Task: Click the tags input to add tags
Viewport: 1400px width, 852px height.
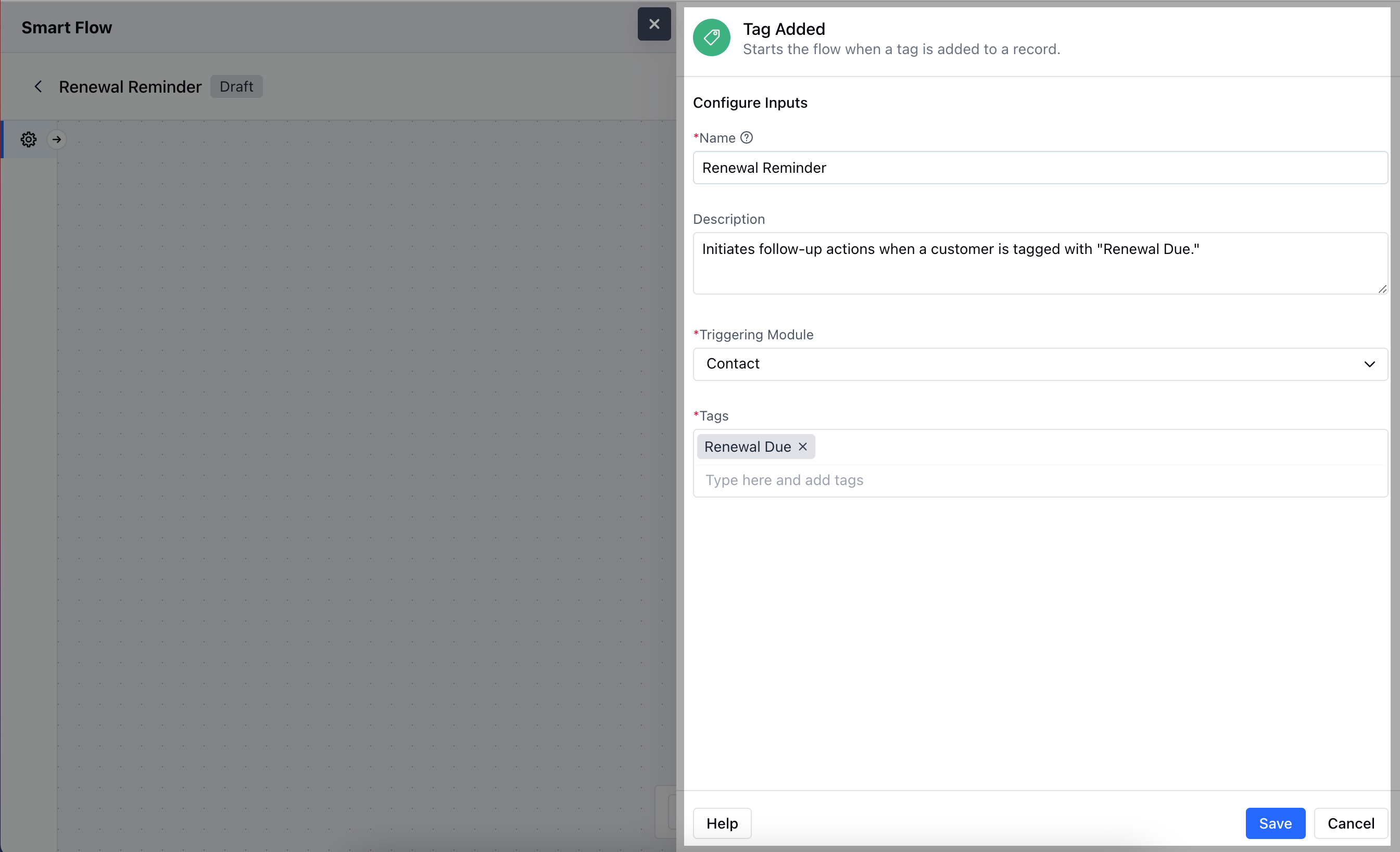Action: pyautogui.click(x=1040, y=480)
